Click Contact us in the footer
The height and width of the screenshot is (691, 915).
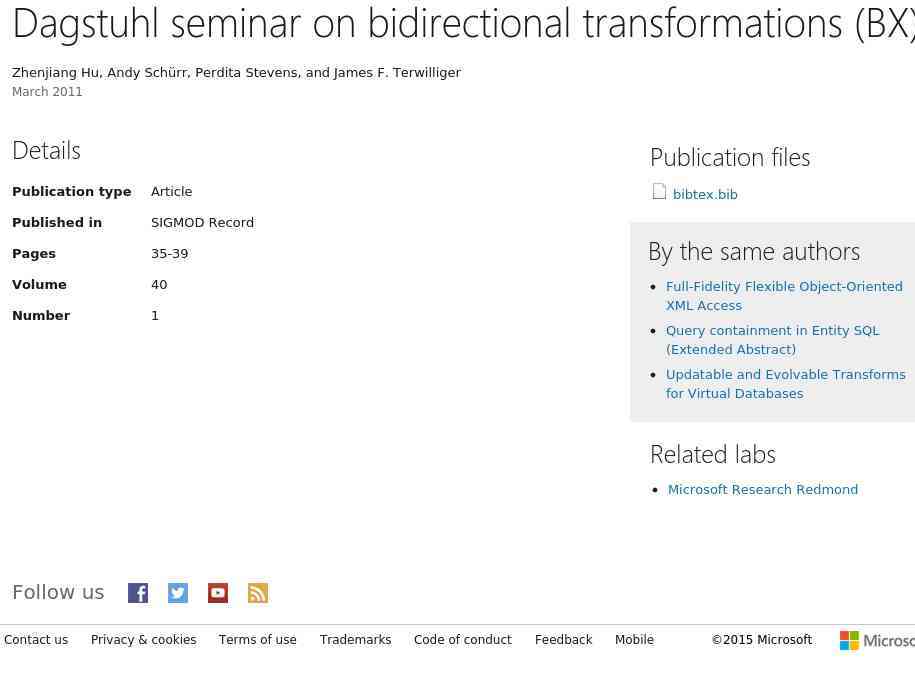36,640
